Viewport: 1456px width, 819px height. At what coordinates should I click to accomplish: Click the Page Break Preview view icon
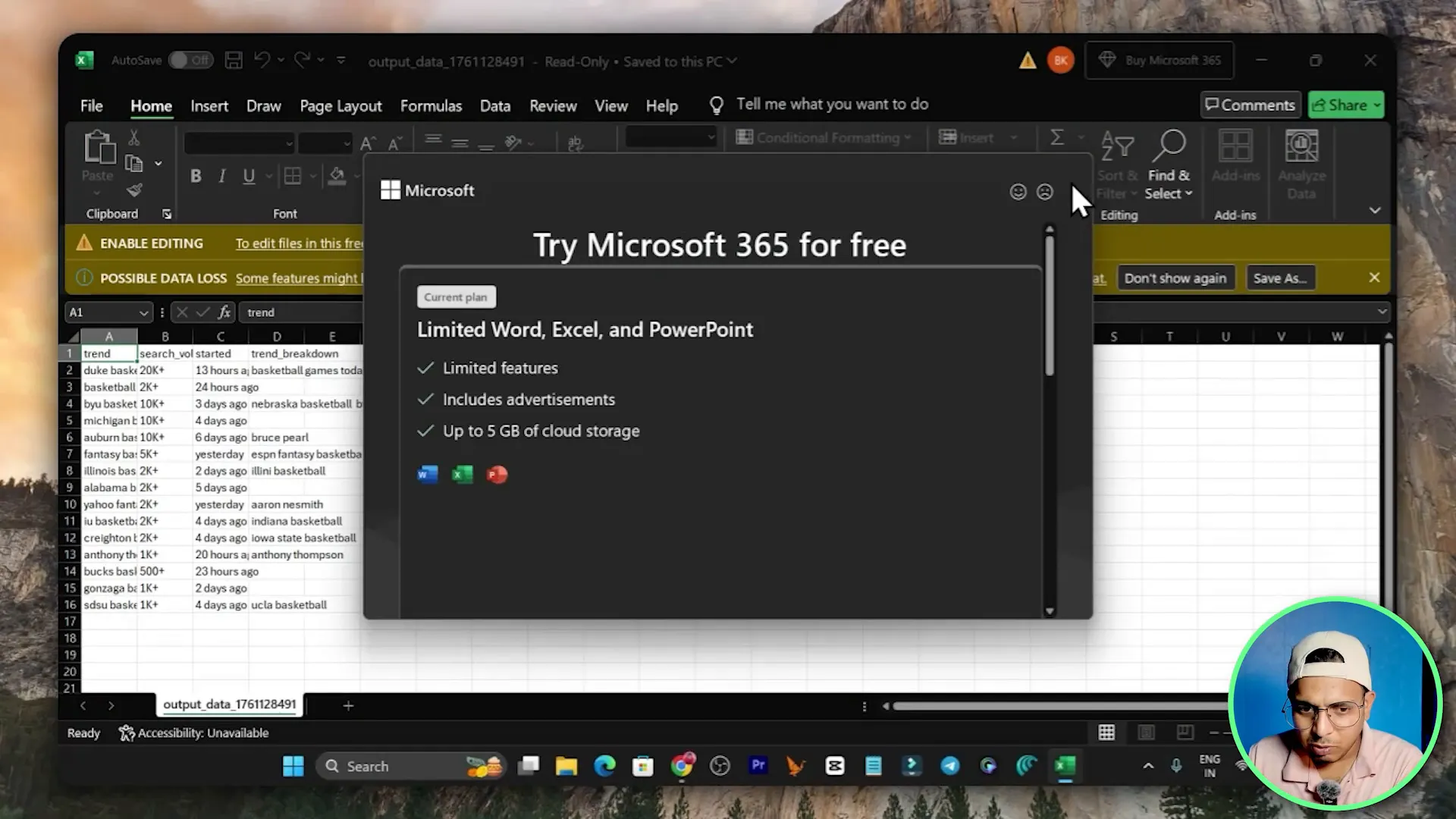(1185, 733)
